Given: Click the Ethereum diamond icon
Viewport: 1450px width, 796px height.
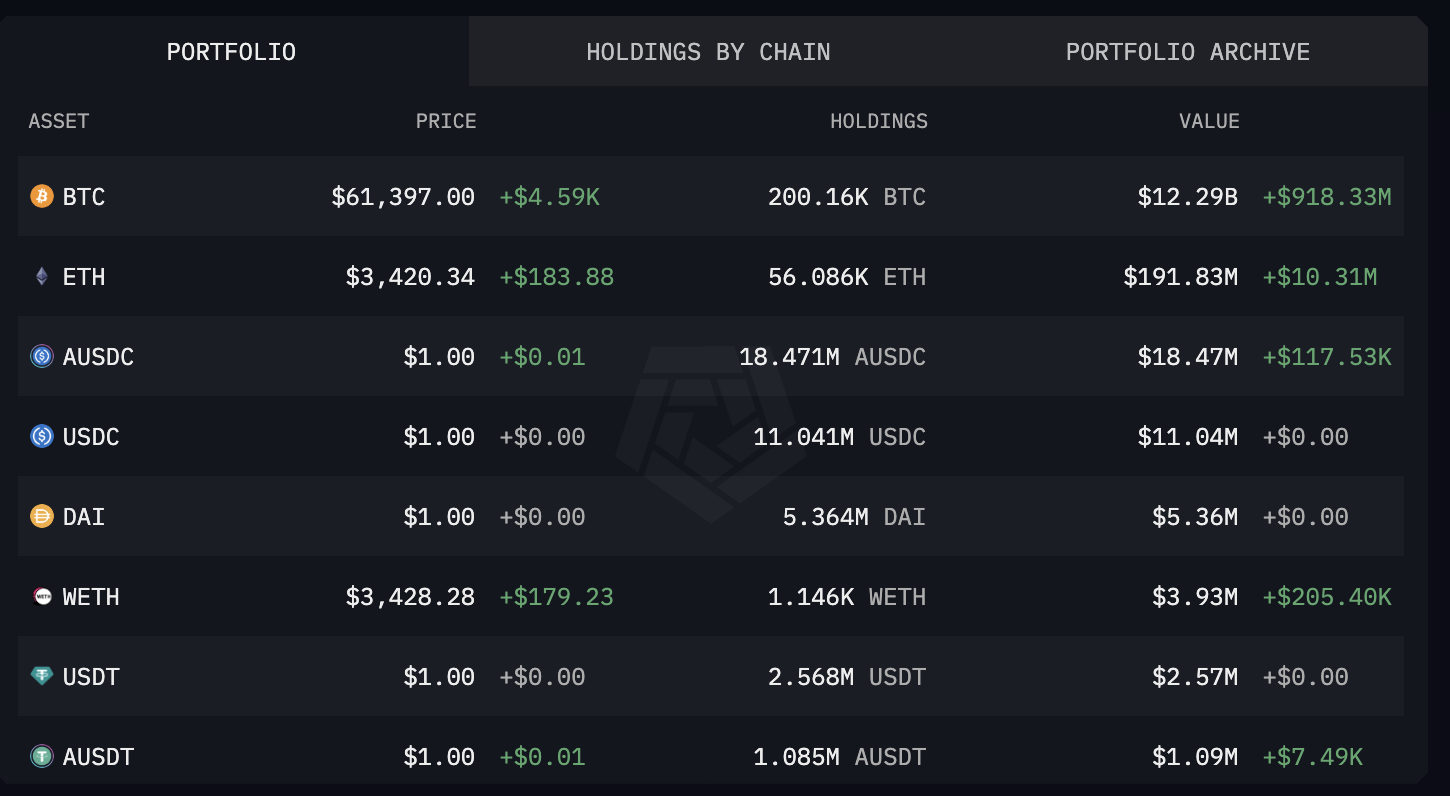Looking at the screenshot, I should (41, 276).
